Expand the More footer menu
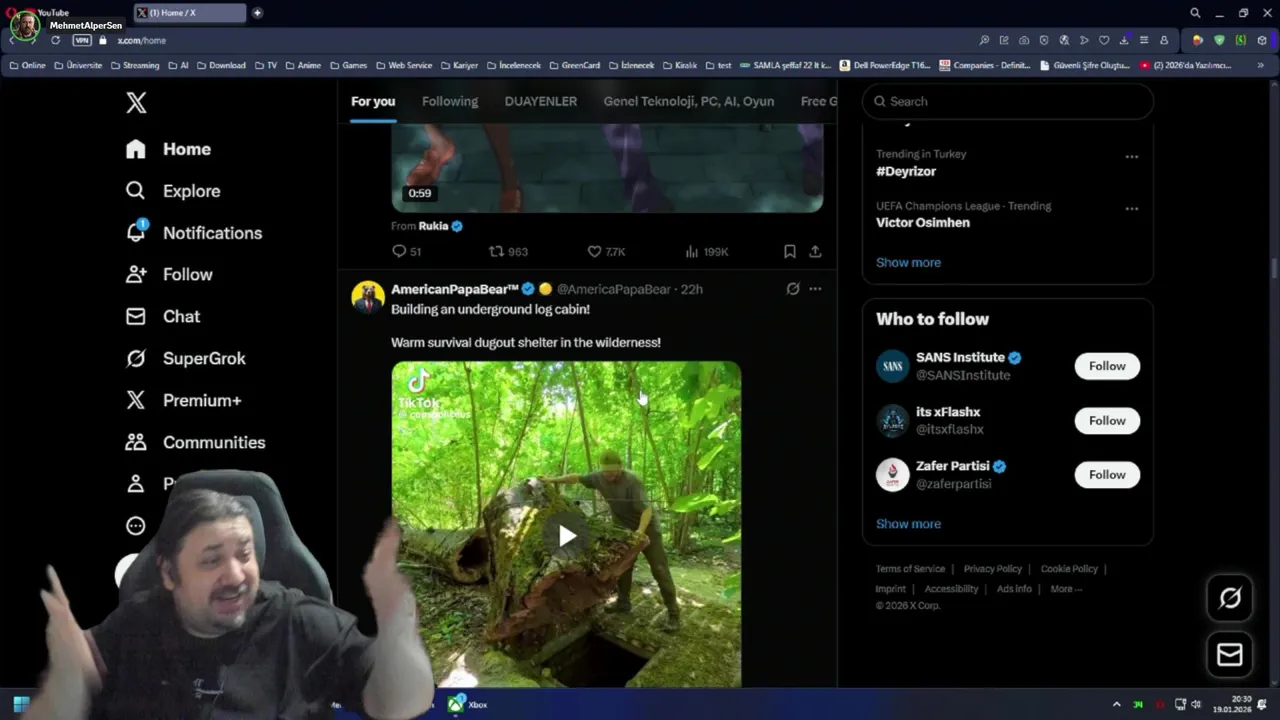This screenshot has height=720, width=1280. point(1066,589)
